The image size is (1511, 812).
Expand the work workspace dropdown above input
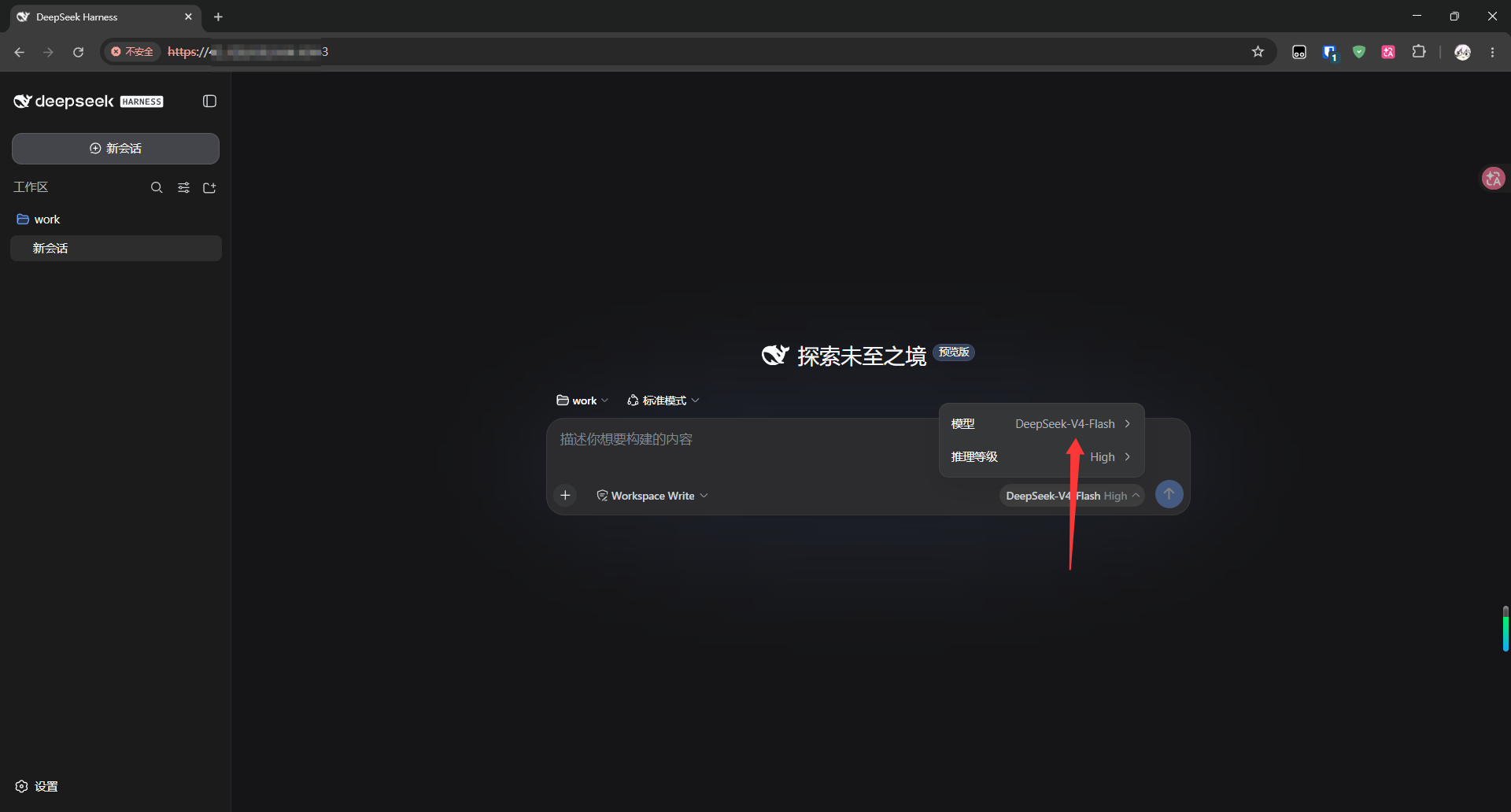pyautogui.click(x=582, y=400)
